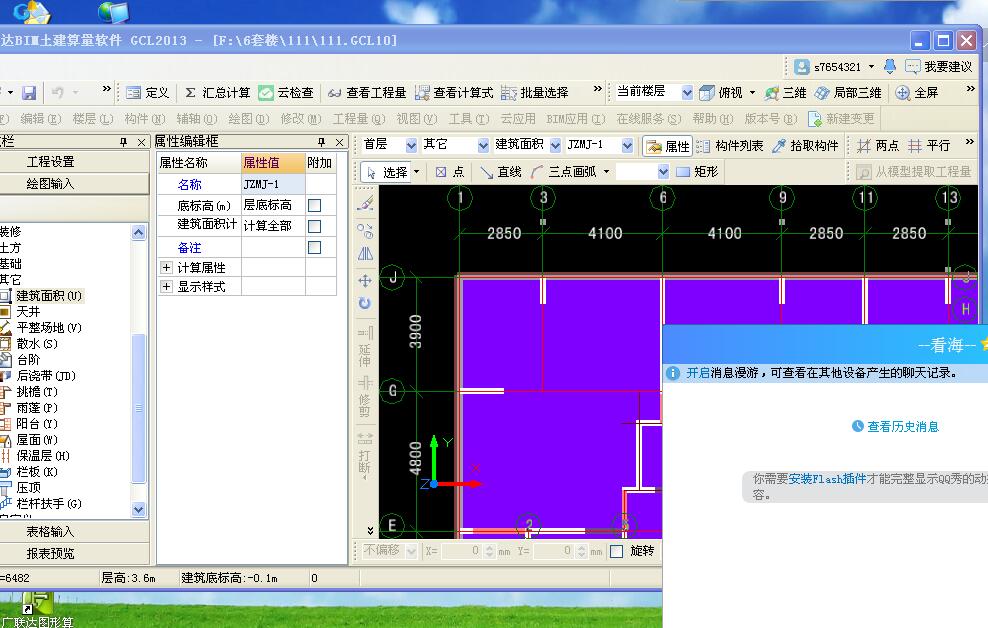Open the 首层 floor dropdown
Screen dimensions: 988x628
pos(411,146)
